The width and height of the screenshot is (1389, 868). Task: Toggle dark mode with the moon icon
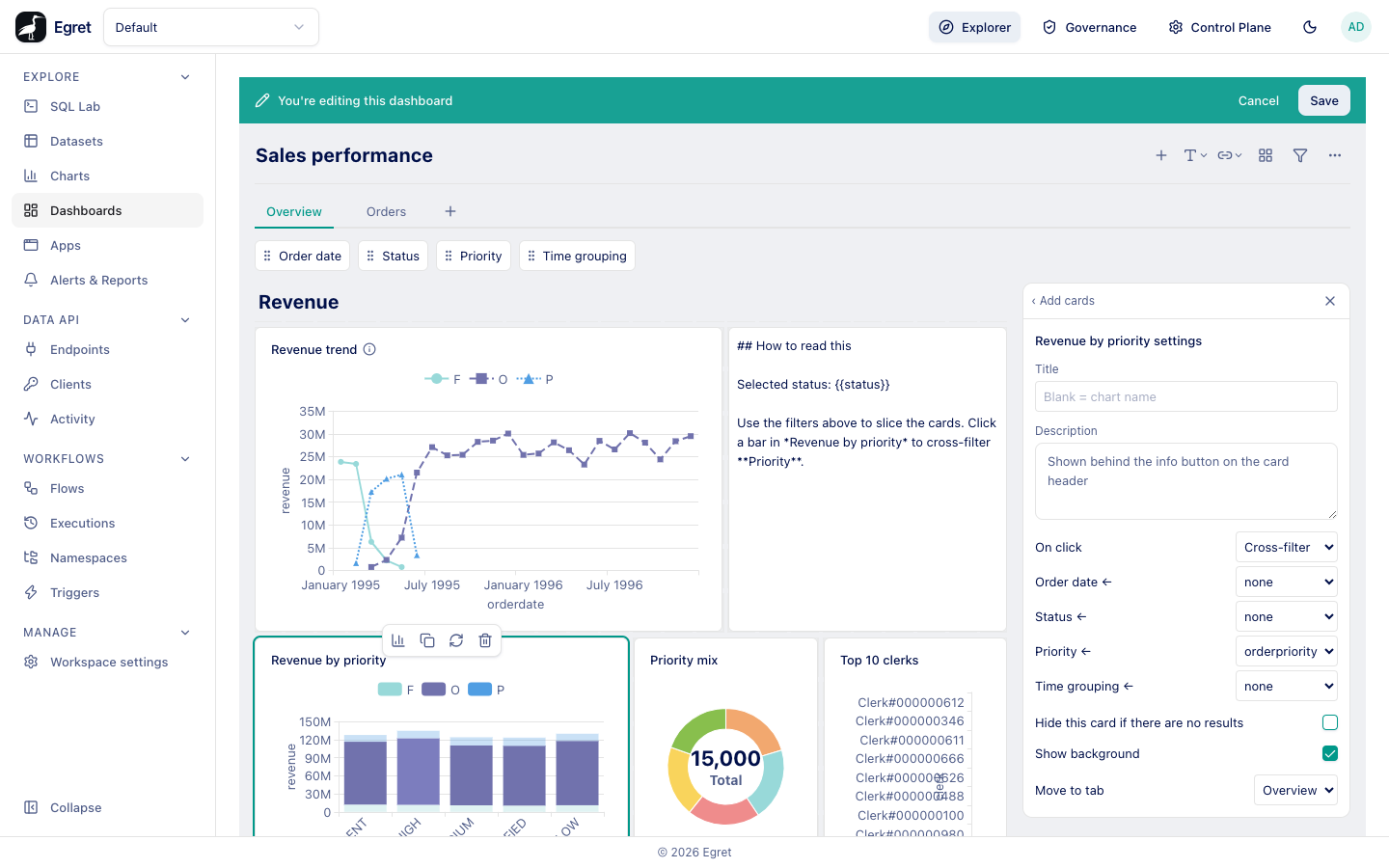(1310, 27)
